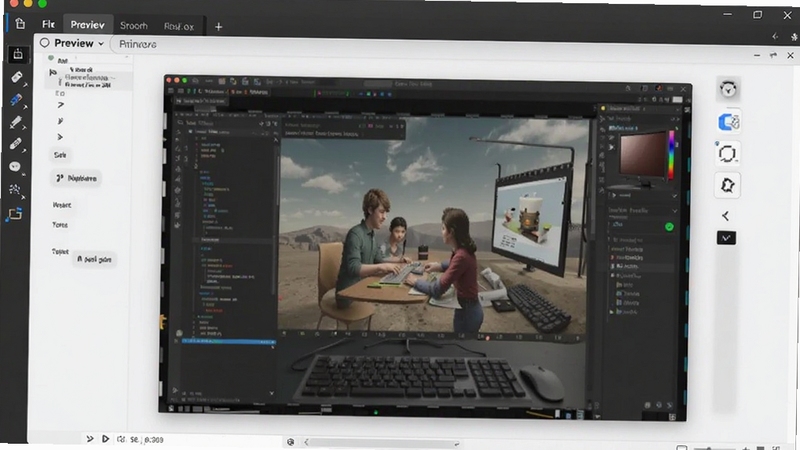This screenshot has height=450, width=800.
Task: Click the Diçblere pill button in sidebar
Action: [x=76, y=178]
